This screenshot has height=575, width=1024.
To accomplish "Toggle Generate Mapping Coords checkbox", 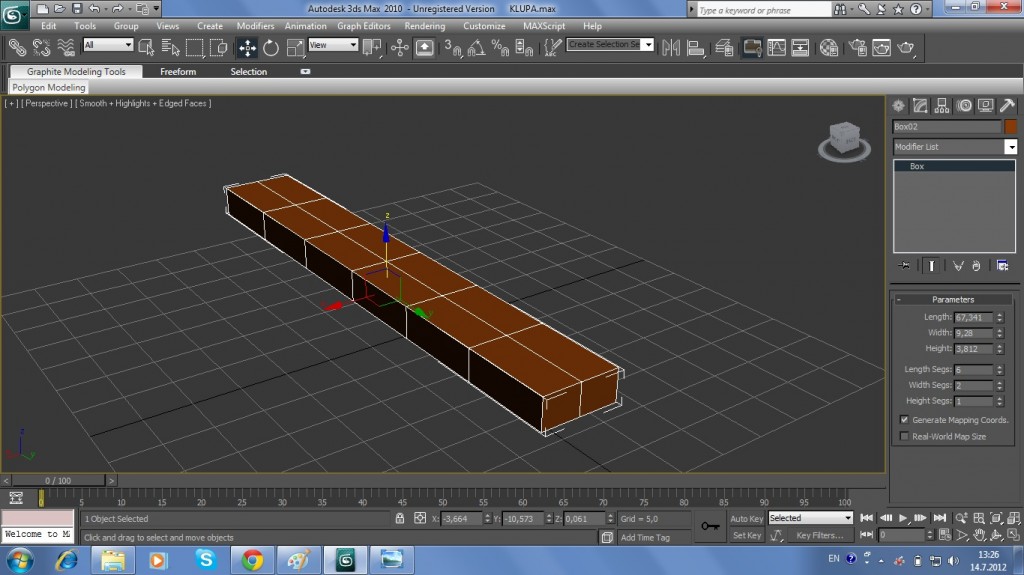I will click(x=904, y=419).
